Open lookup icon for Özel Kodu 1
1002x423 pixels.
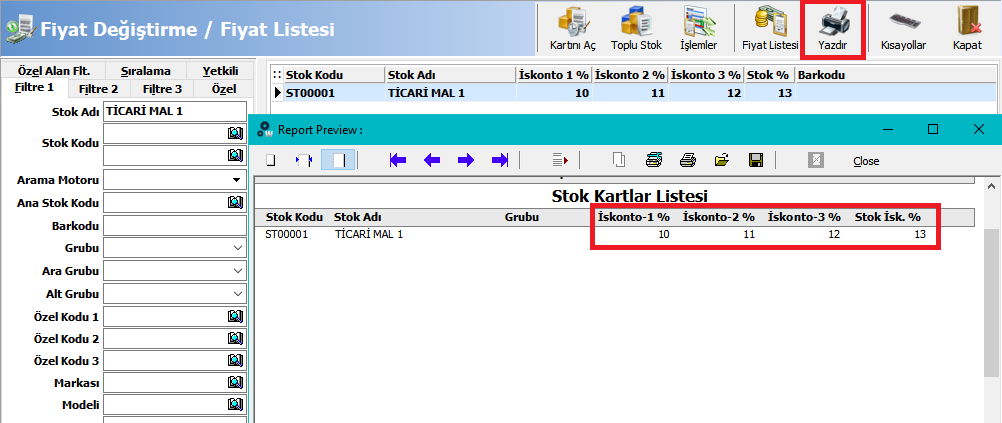pos(236,316)
